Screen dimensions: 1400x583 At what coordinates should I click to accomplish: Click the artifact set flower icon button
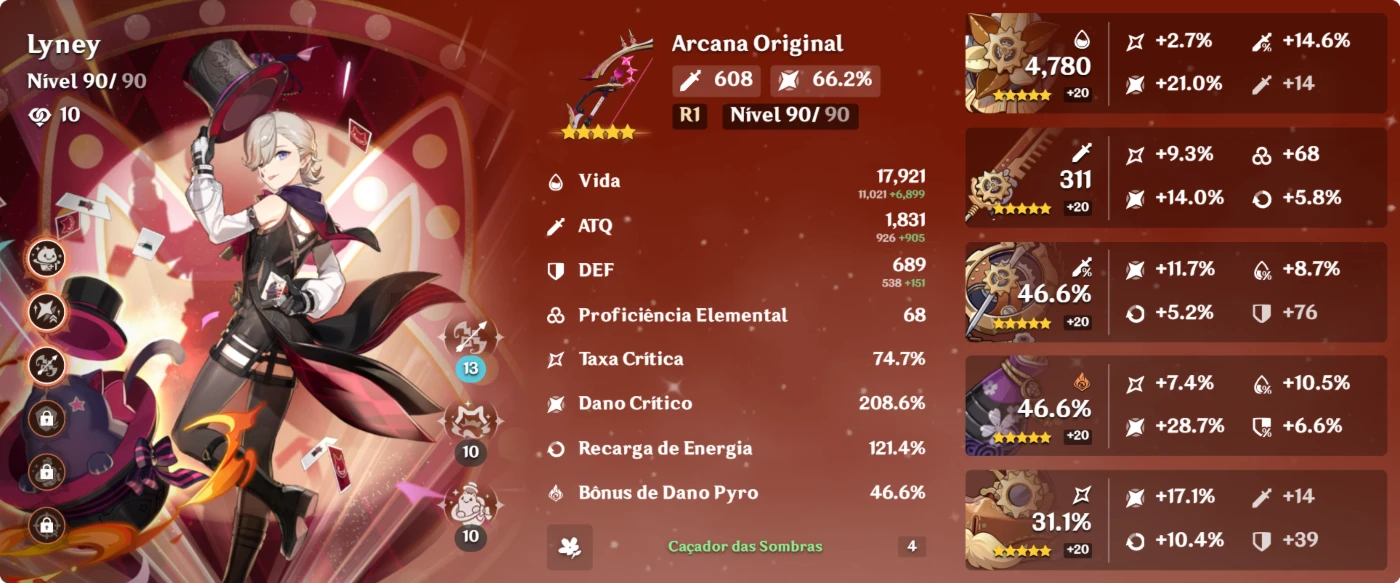(570, 546)
